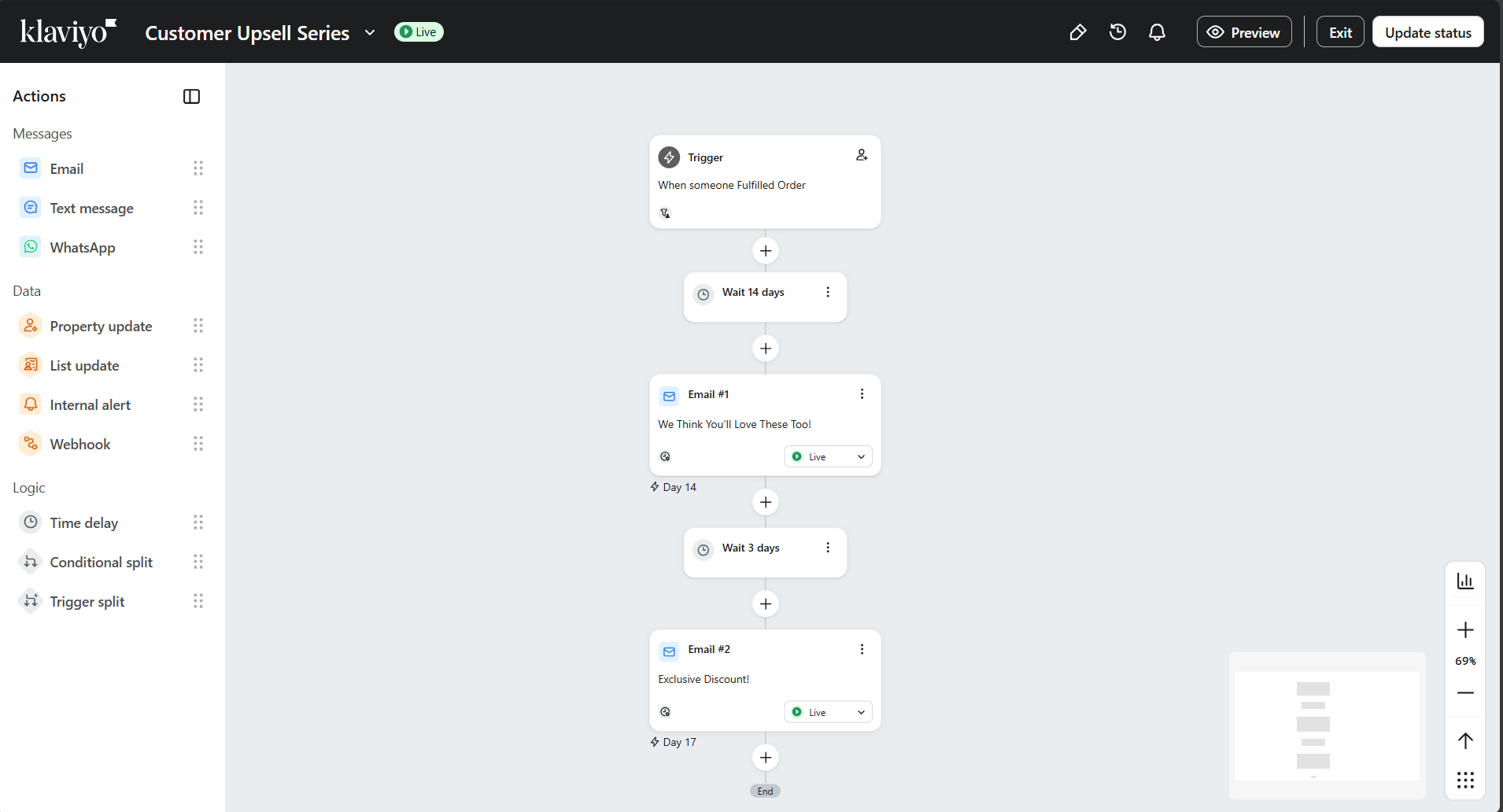Open the Customer Upsell Series flow name dropdown
1503x812 pixels.
pyautogui.click(x=370, y=33)
